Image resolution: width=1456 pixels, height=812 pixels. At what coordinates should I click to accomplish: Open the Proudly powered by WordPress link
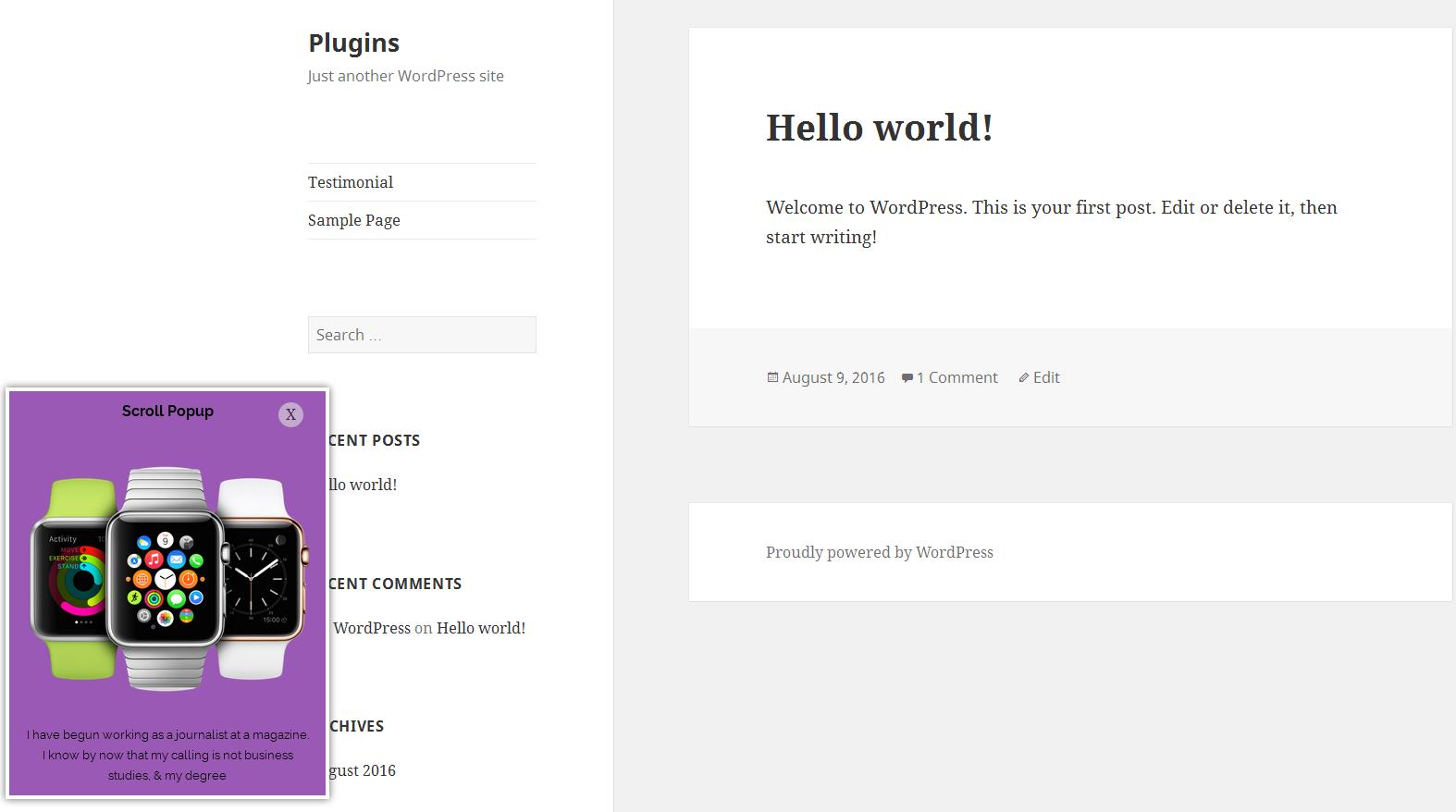tap(880, 552)
